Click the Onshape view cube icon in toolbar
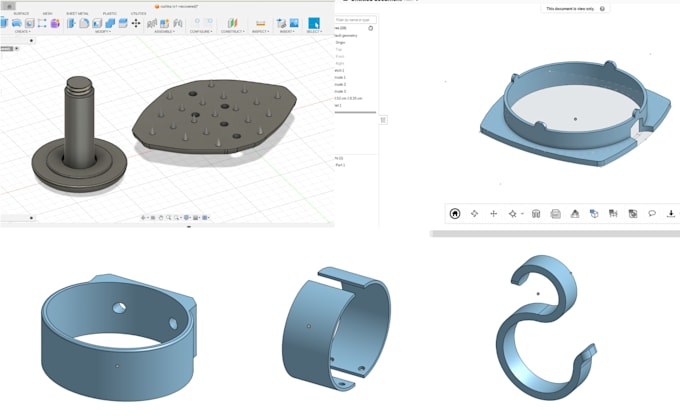 tap(594, 213)
